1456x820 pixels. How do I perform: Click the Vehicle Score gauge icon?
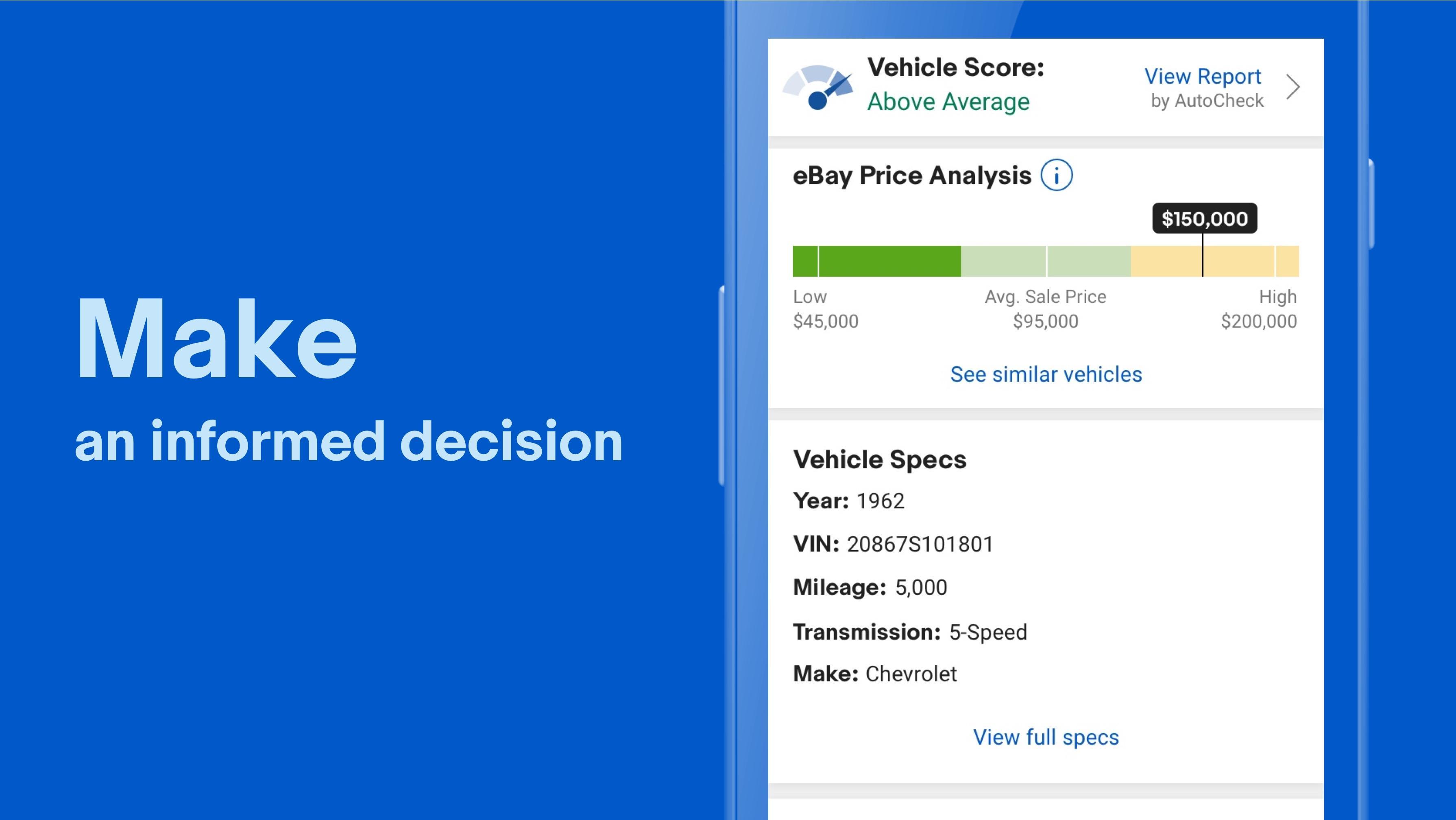pos(817,87)
